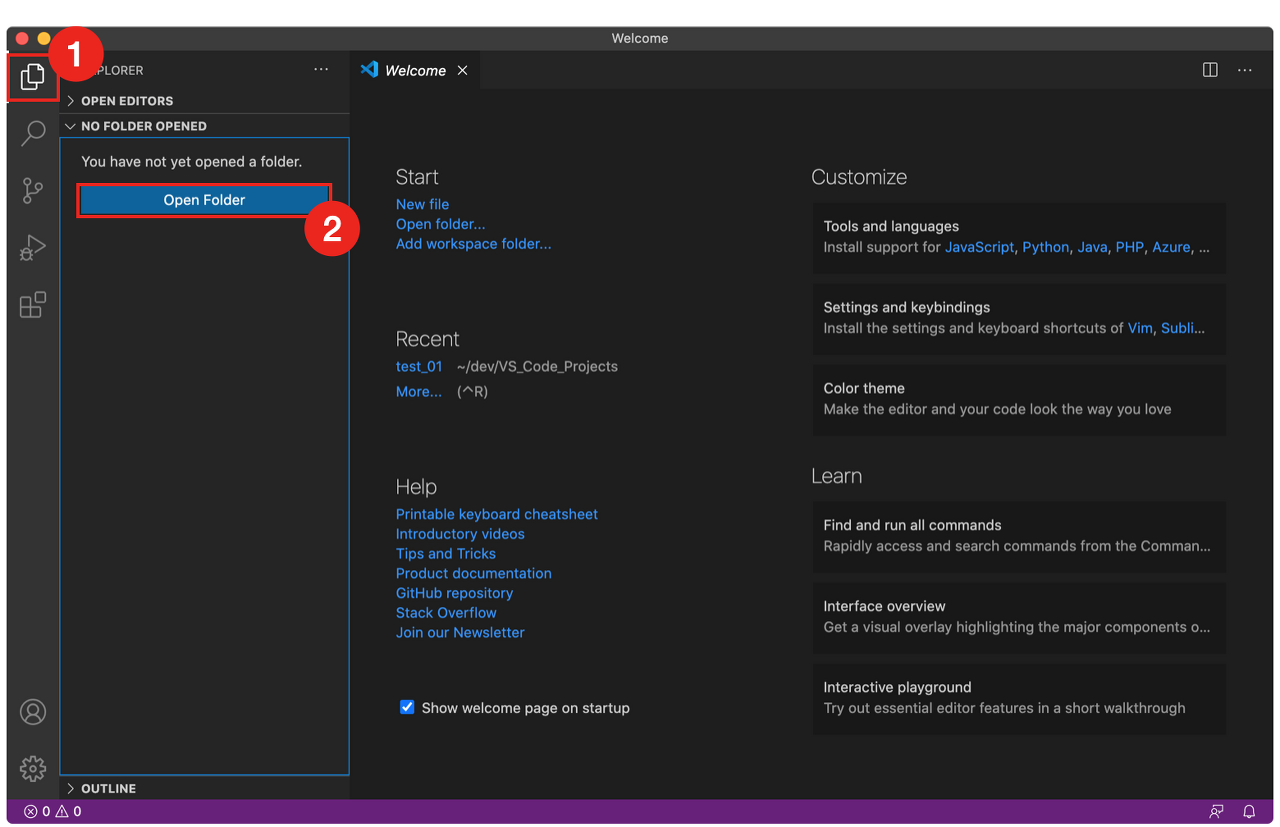1280x827 pixels.
Task: Open the Run and Debug view icon
Action: (x=33, y=247)
